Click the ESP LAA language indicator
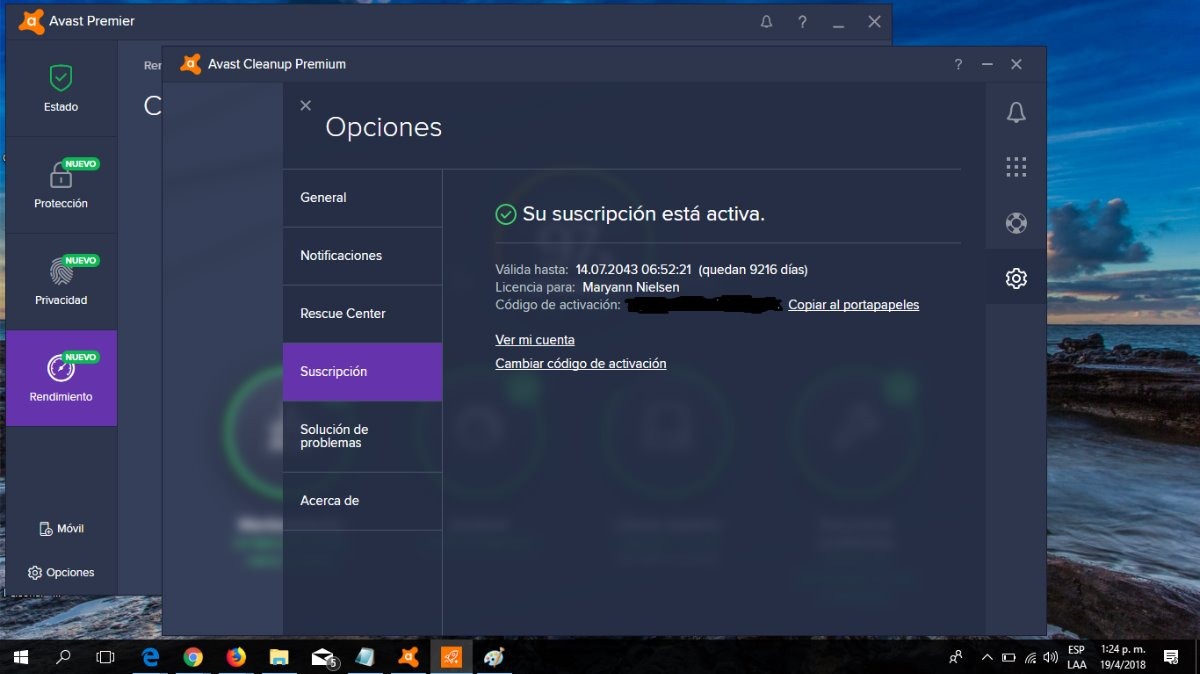1200x674 pixels. (x=1076, y=656)
